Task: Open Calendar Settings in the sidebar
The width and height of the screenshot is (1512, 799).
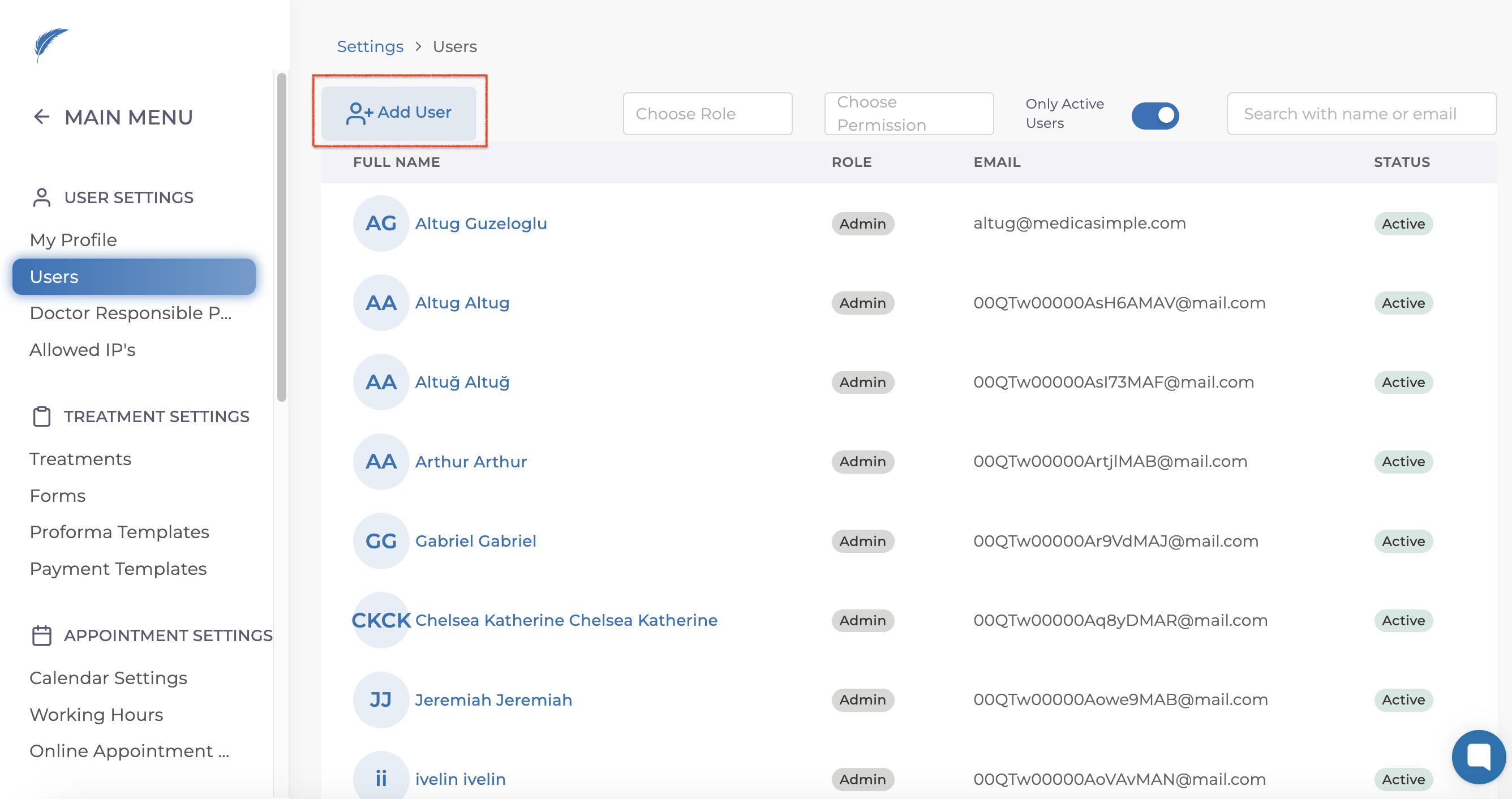Action: click(x=109, y=677)
